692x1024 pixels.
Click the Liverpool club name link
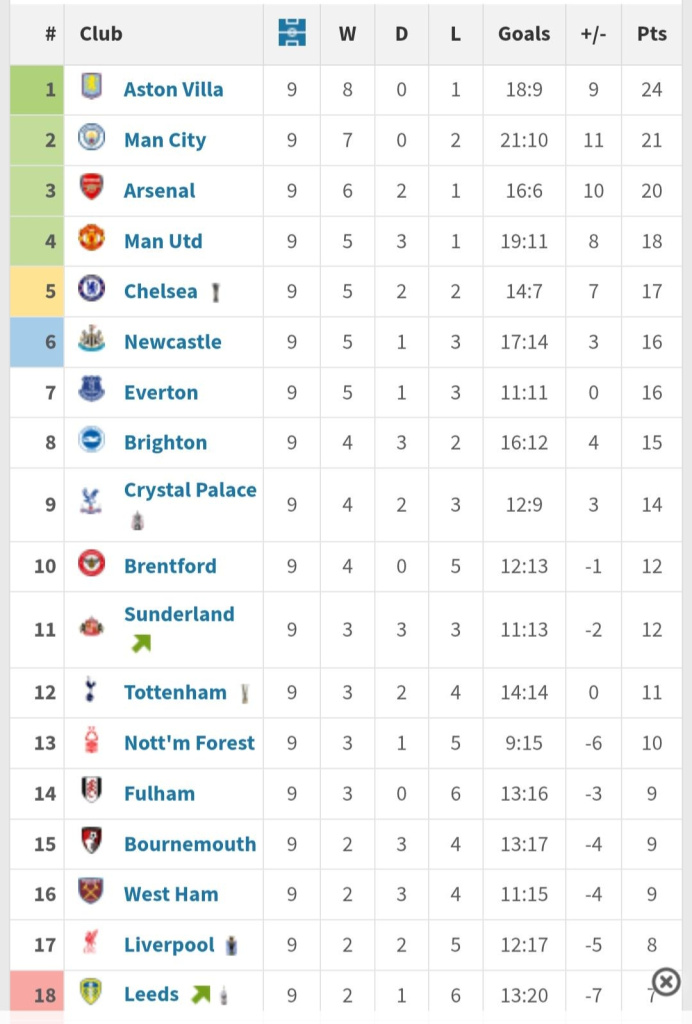point(169,944)
